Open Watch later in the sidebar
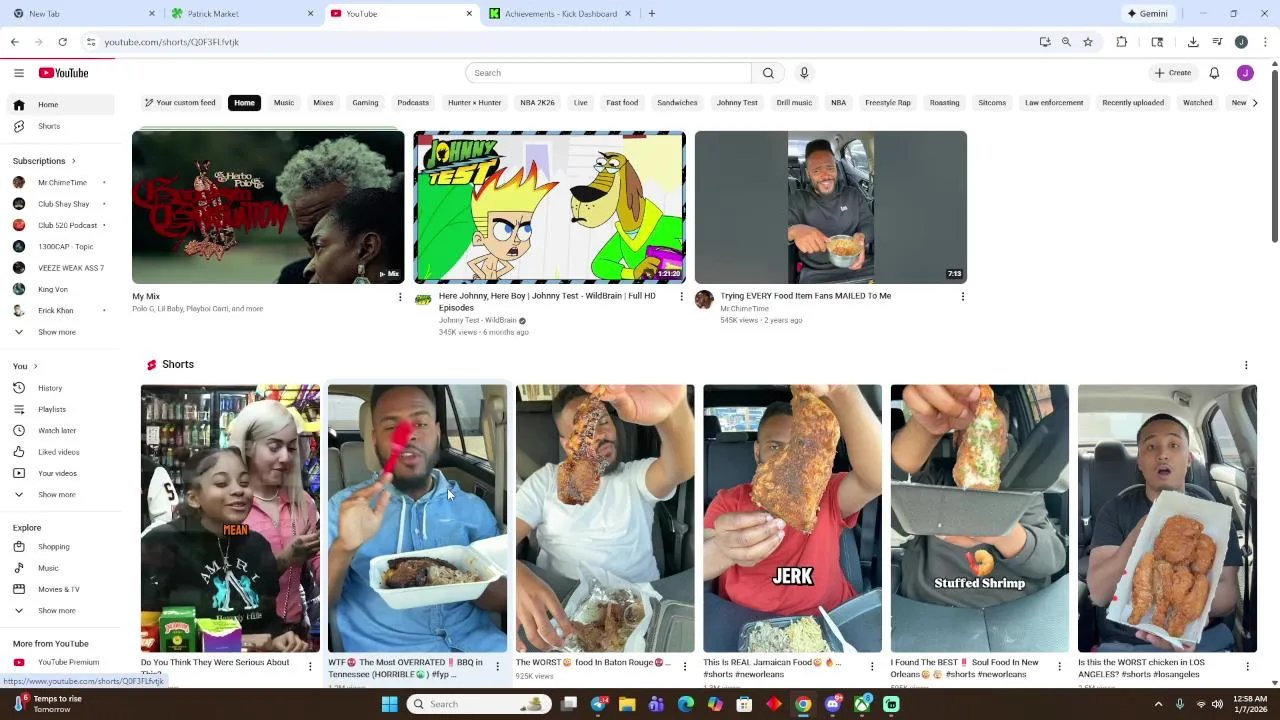 pyautogui.click(x=59, y=430)
